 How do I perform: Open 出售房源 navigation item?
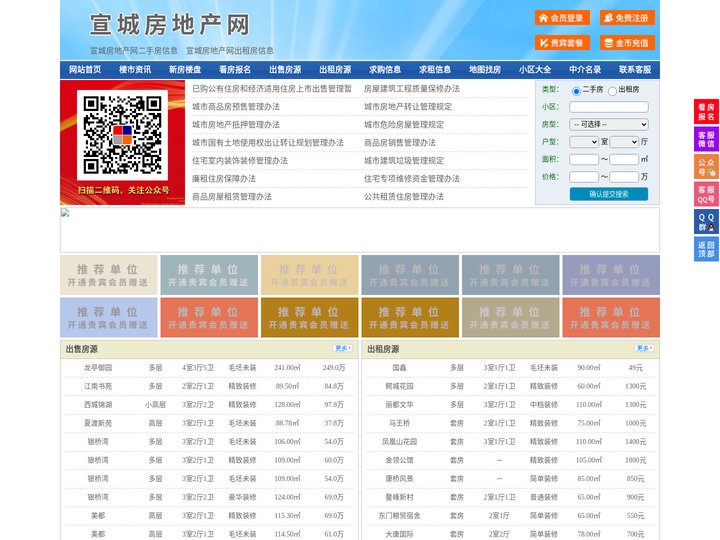coord(285,70)
